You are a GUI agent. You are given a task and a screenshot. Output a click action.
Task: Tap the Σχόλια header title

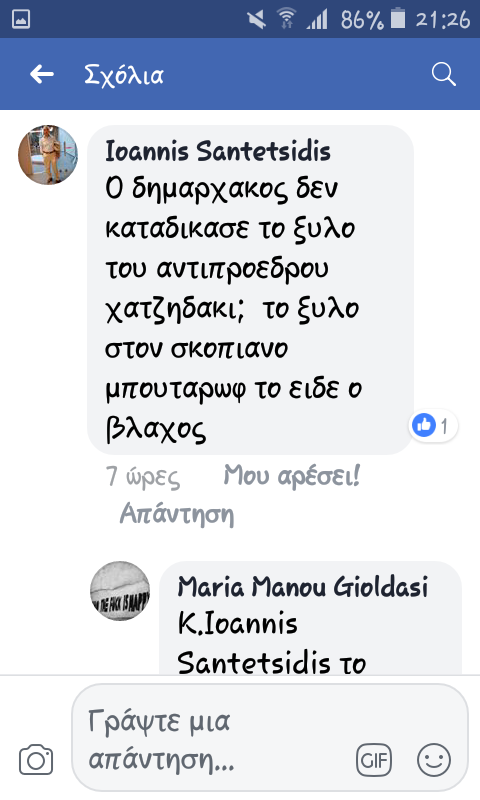pyautogui.click(x=124, y=75)
